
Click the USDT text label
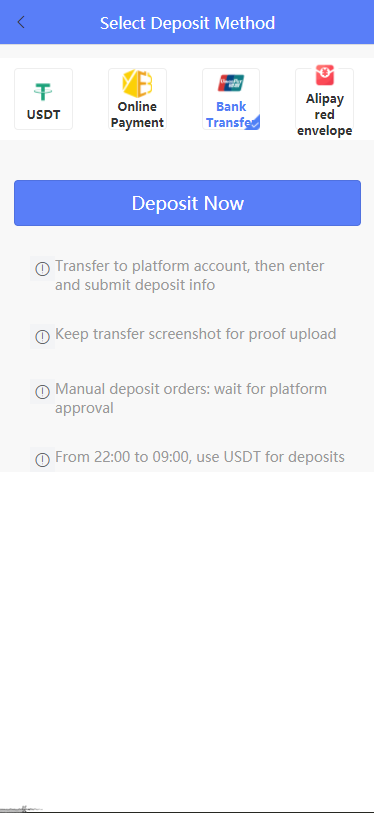click(x=44, y=114)
